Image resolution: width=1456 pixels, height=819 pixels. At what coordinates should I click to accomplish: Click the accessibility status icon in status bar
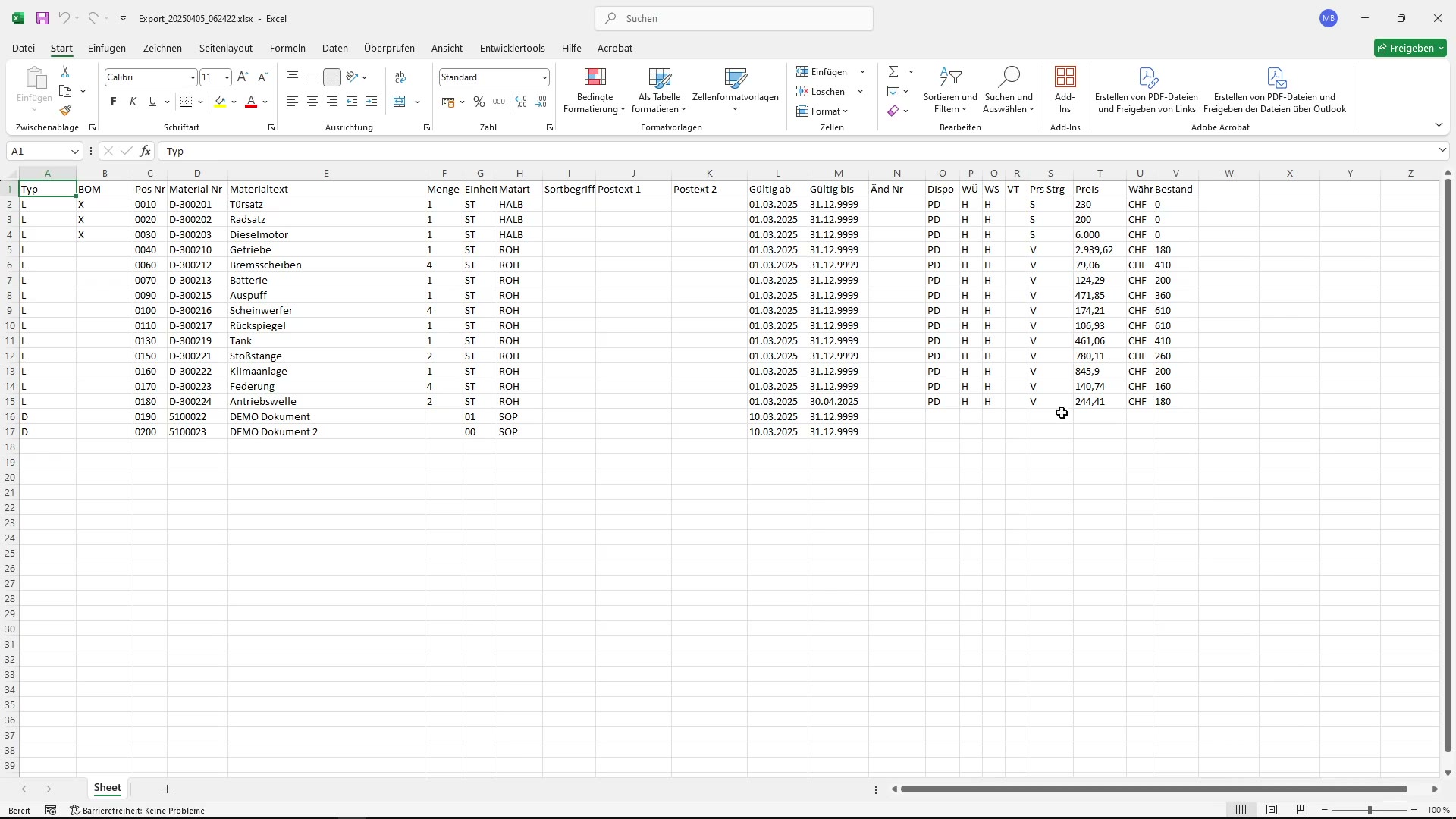tap(75, 811)
